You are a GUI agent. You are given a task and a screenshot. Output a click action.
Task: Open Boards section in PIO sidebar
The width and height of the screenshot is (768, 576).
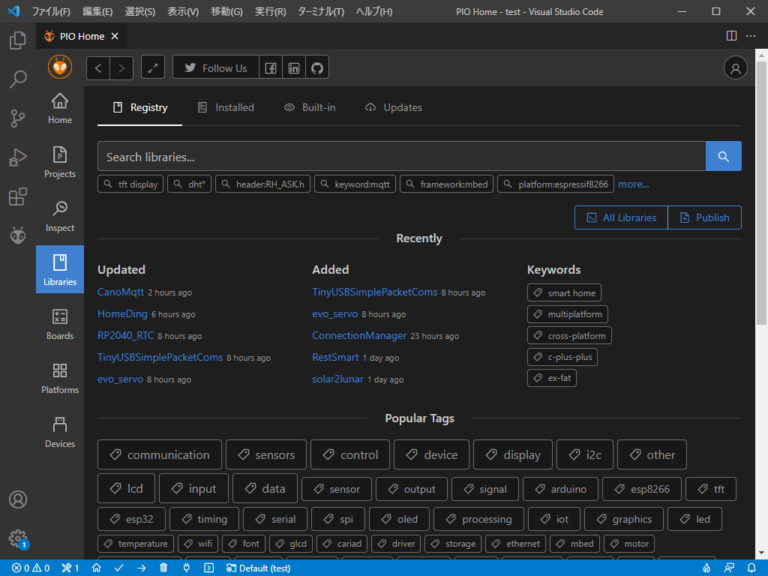(60, 324)
